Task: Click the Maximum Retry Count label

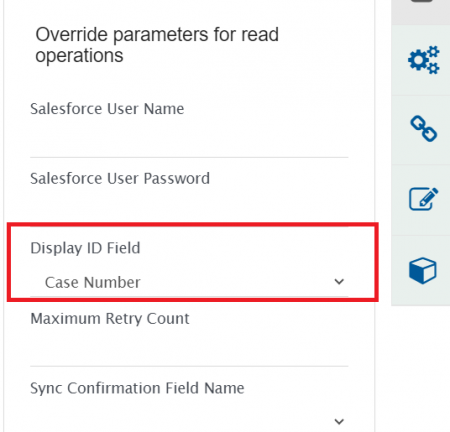Action: [x=110, y=319]
